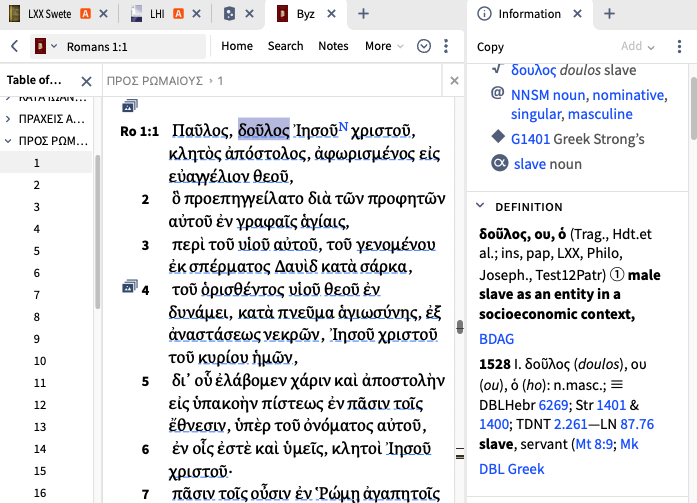Click the media icon beside verse 4

pos(130,287)
